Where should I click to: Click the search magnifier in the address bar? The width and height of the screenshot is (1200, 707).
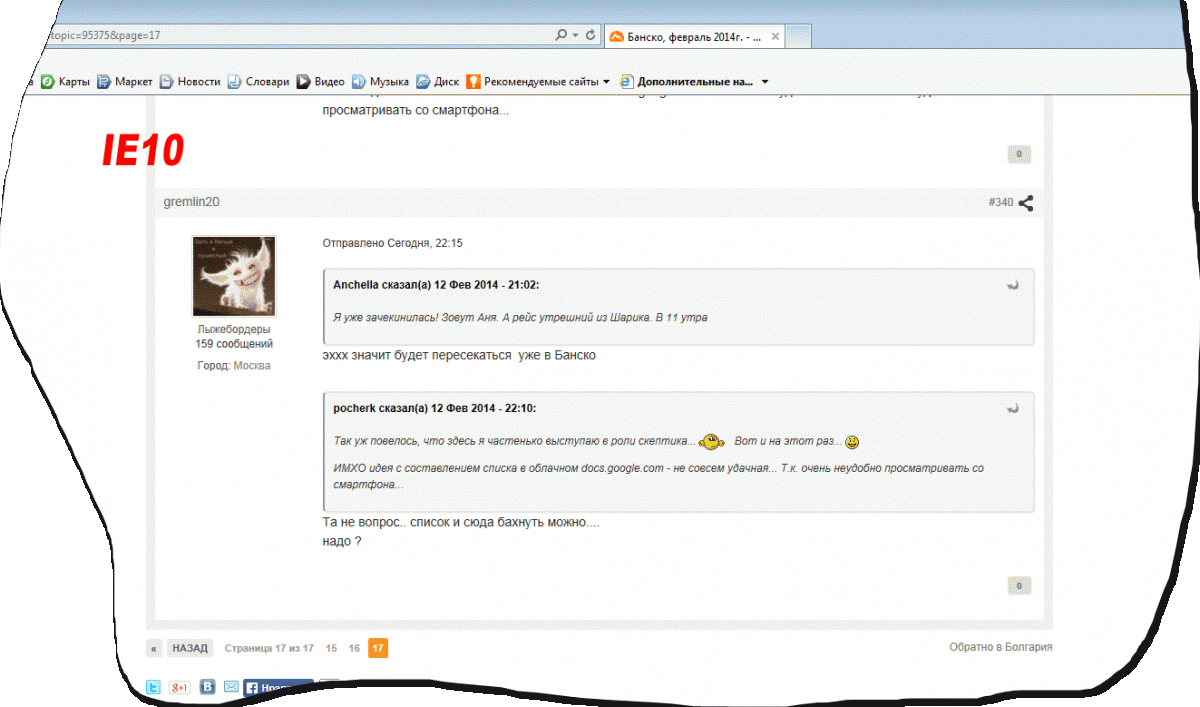561,35
